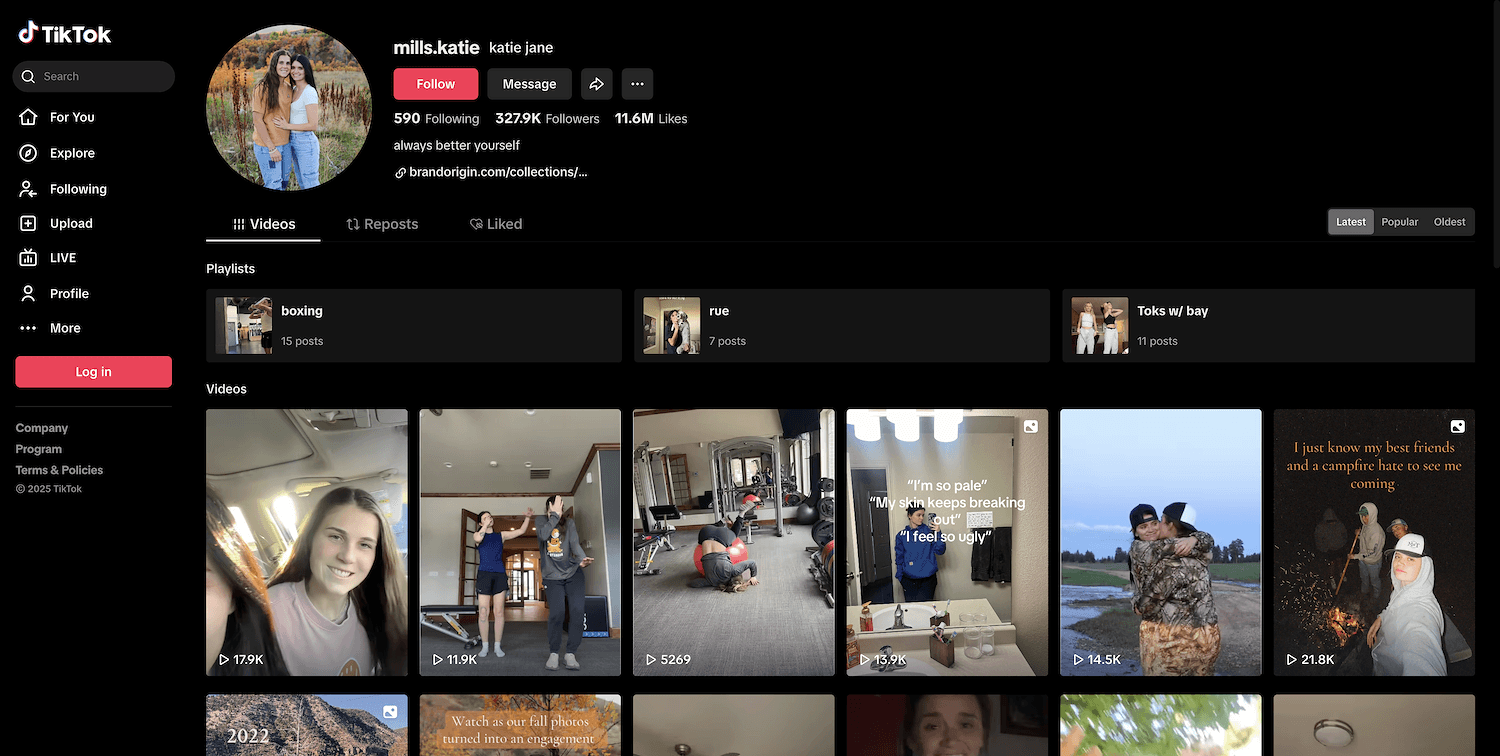Switch to the Reposts tab

[x=382, y=224]
